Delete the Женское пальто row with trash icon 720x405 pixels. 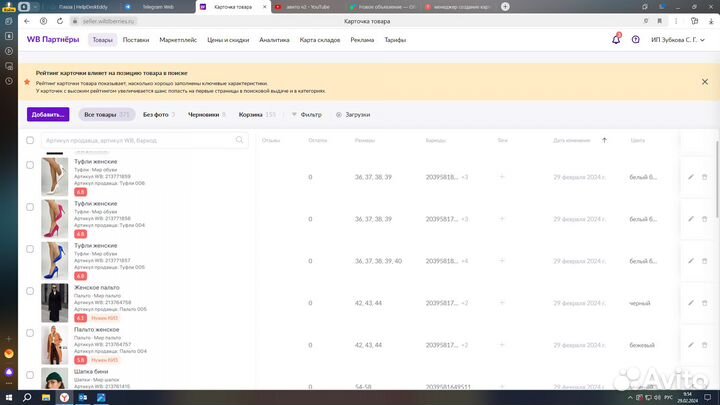(x=703, y=302)
